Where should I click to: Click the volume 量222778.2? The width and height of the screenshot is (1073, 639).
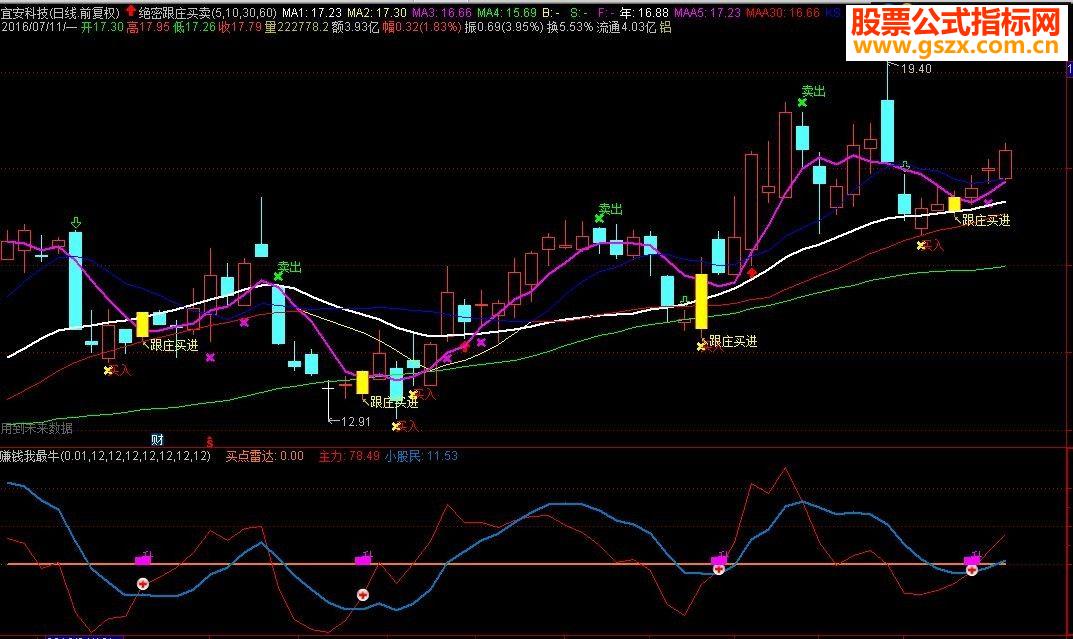tap(296, 27)
